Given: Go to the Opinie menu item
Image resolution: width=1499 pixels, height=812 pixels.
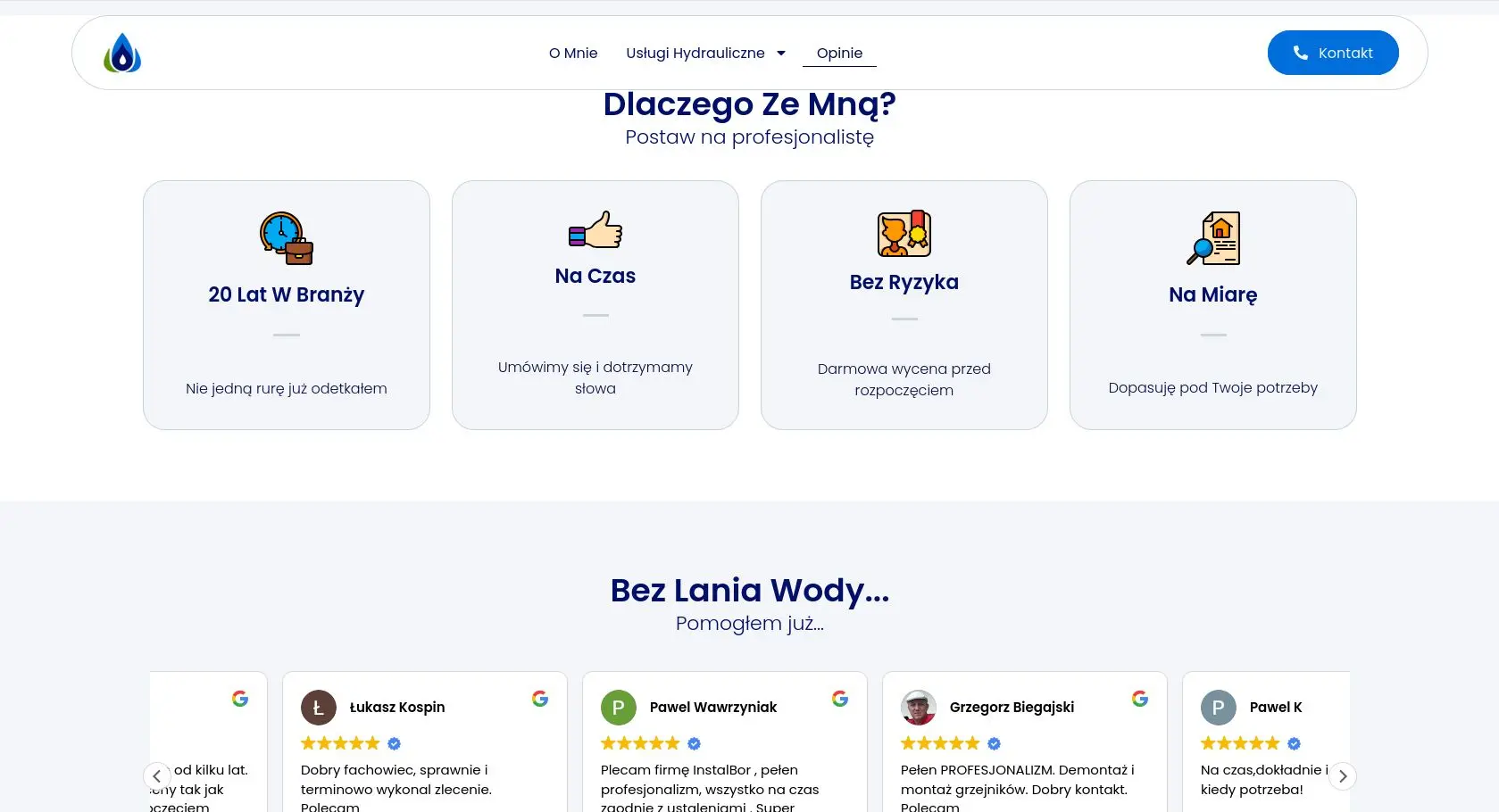Looking at the screenshot, I should (x=839, y=54).
